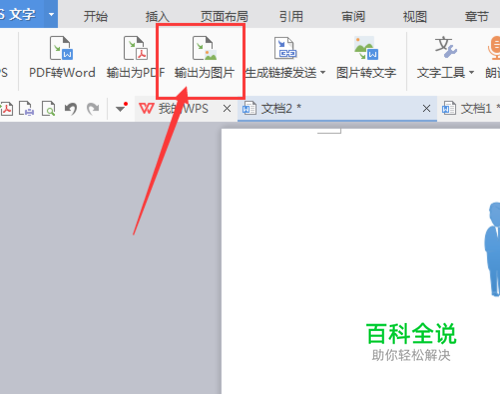Screen dimensions: 500x394
Task: Click the redo arrow icon
Action: coord(93,109)
